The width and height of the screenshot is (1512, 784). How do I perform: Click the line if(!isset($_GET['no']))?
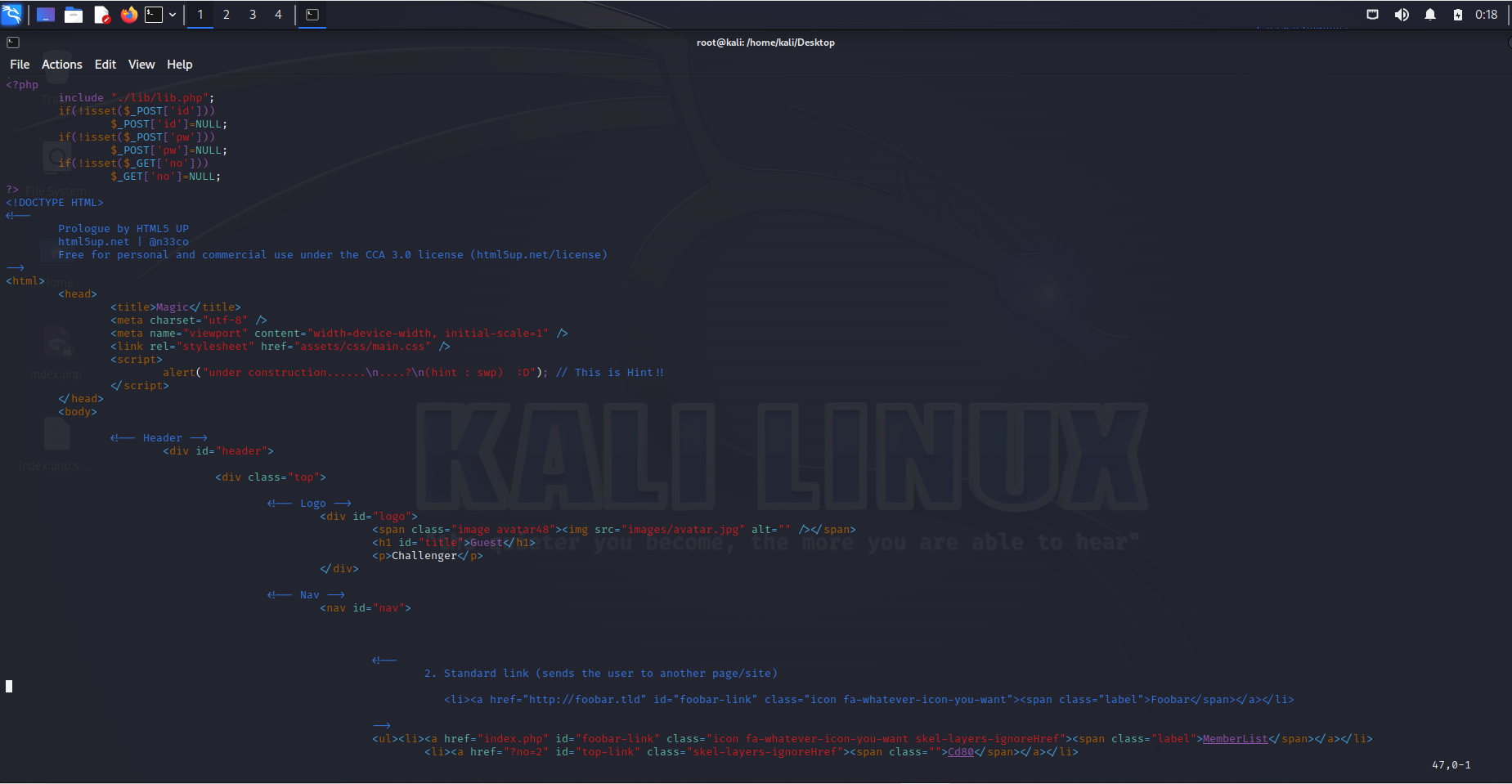[x=133, y=164]
